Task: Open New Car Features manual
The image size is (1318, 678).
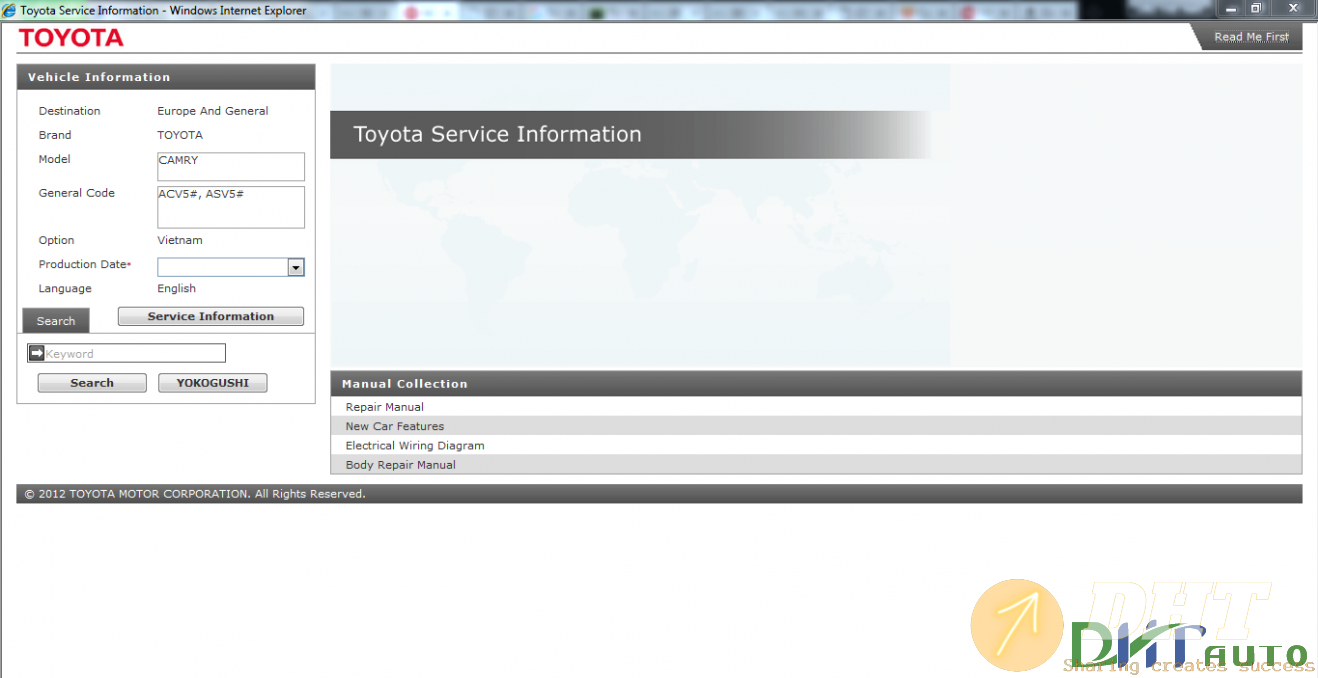Action: click(x=395, y=426)
